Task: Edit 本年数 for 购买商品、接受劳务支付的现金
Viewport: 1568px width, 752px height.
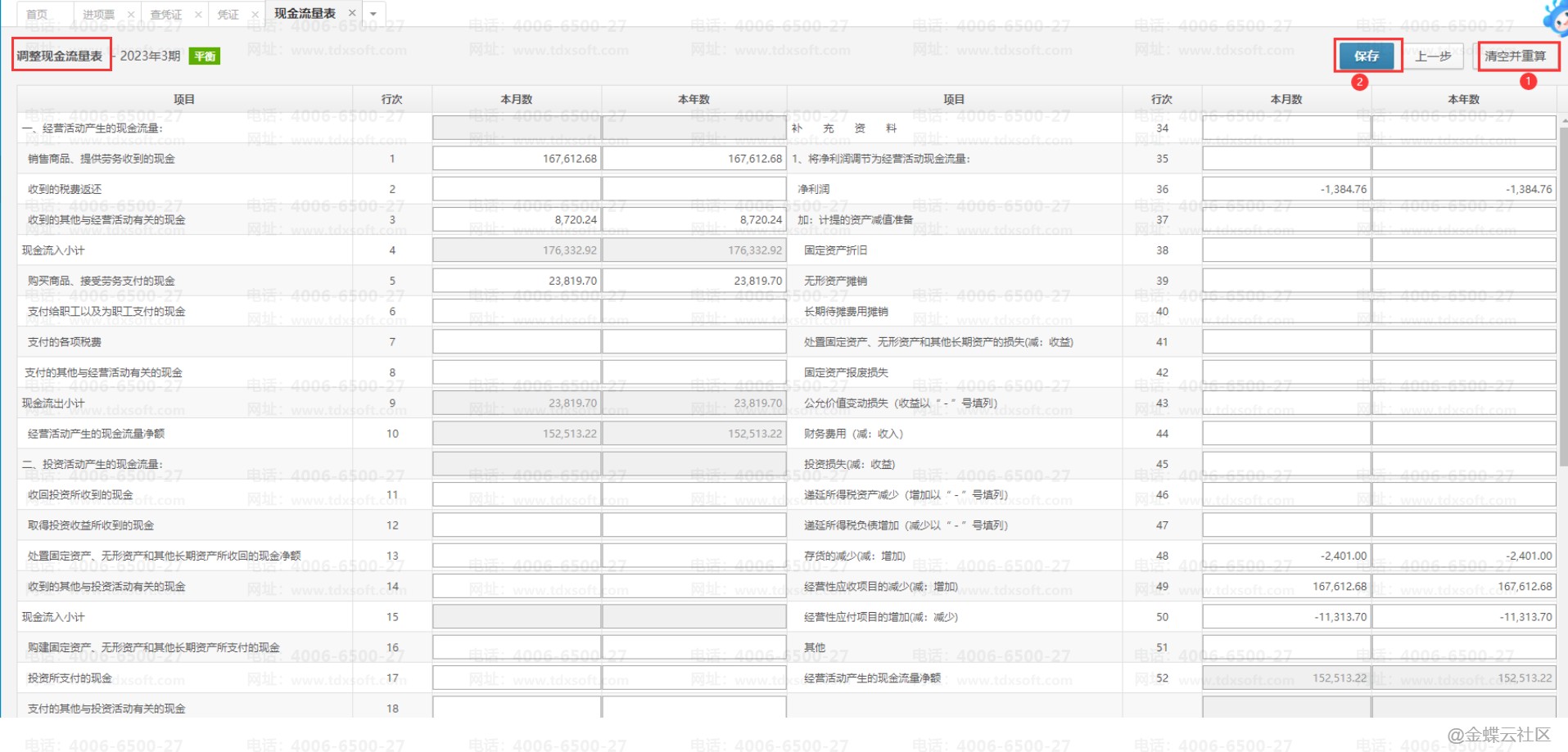Action: coord(694,281)
